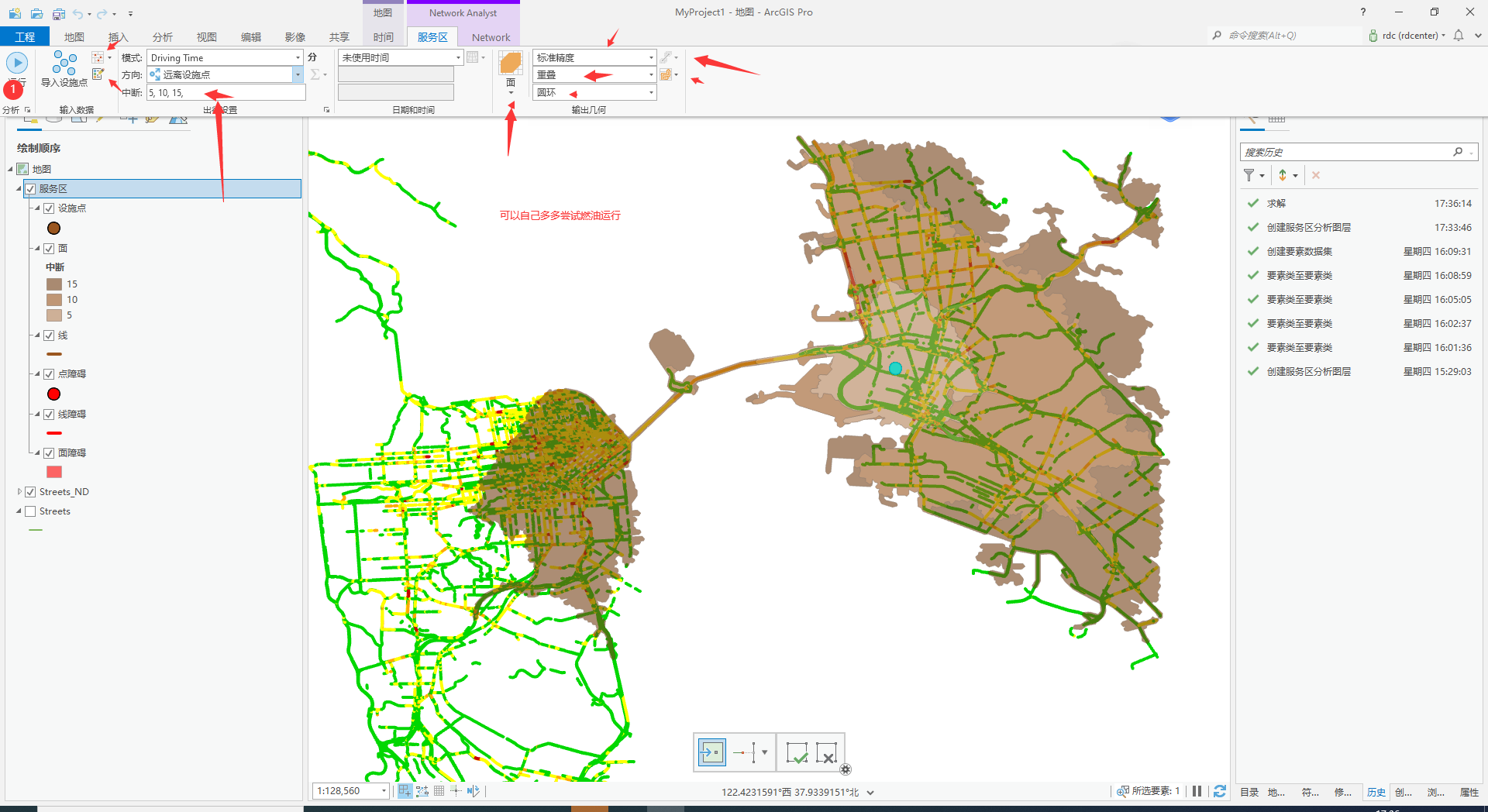Enable the Streets layer checkbox
Screen dimensions: 1488x812
coord(31,511)
